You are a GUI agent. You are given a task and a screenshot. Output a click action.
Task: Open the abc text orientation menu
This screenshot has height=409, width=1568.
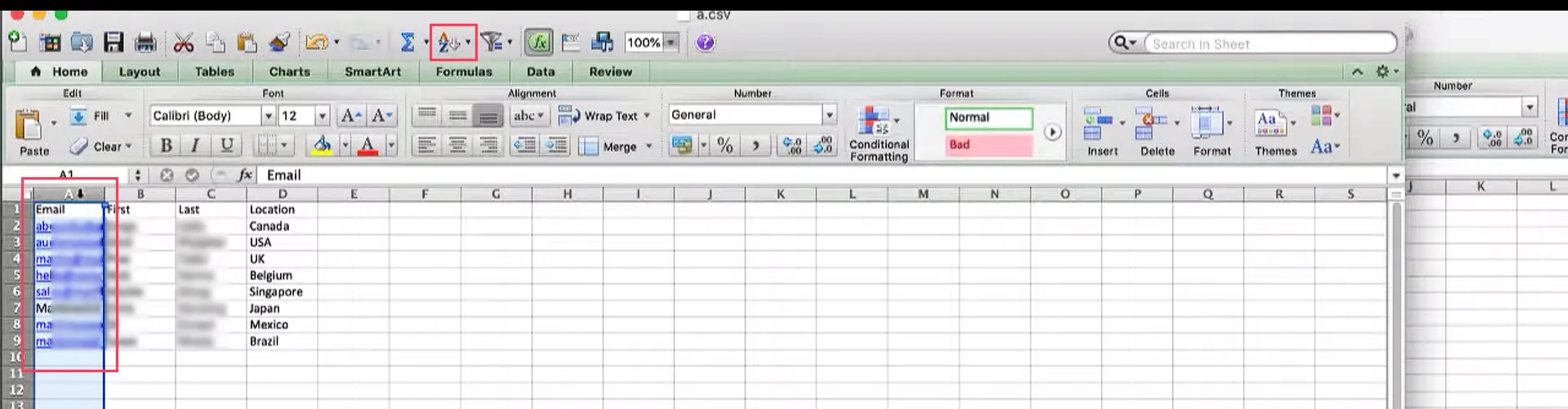pos(528,116)
